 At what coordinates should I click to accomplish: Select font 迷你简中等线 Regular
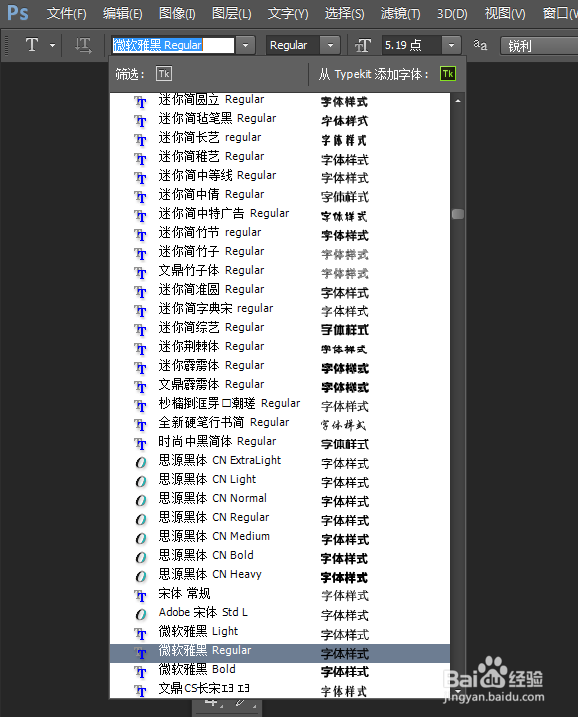(280, 176)
